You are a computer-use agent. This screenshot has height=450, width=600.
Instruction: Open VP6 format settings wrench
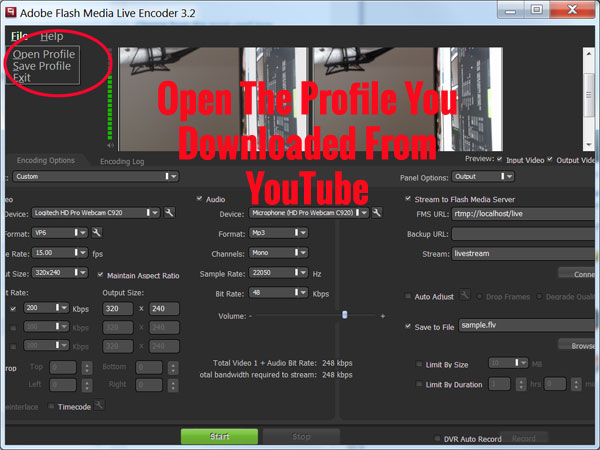97,232
